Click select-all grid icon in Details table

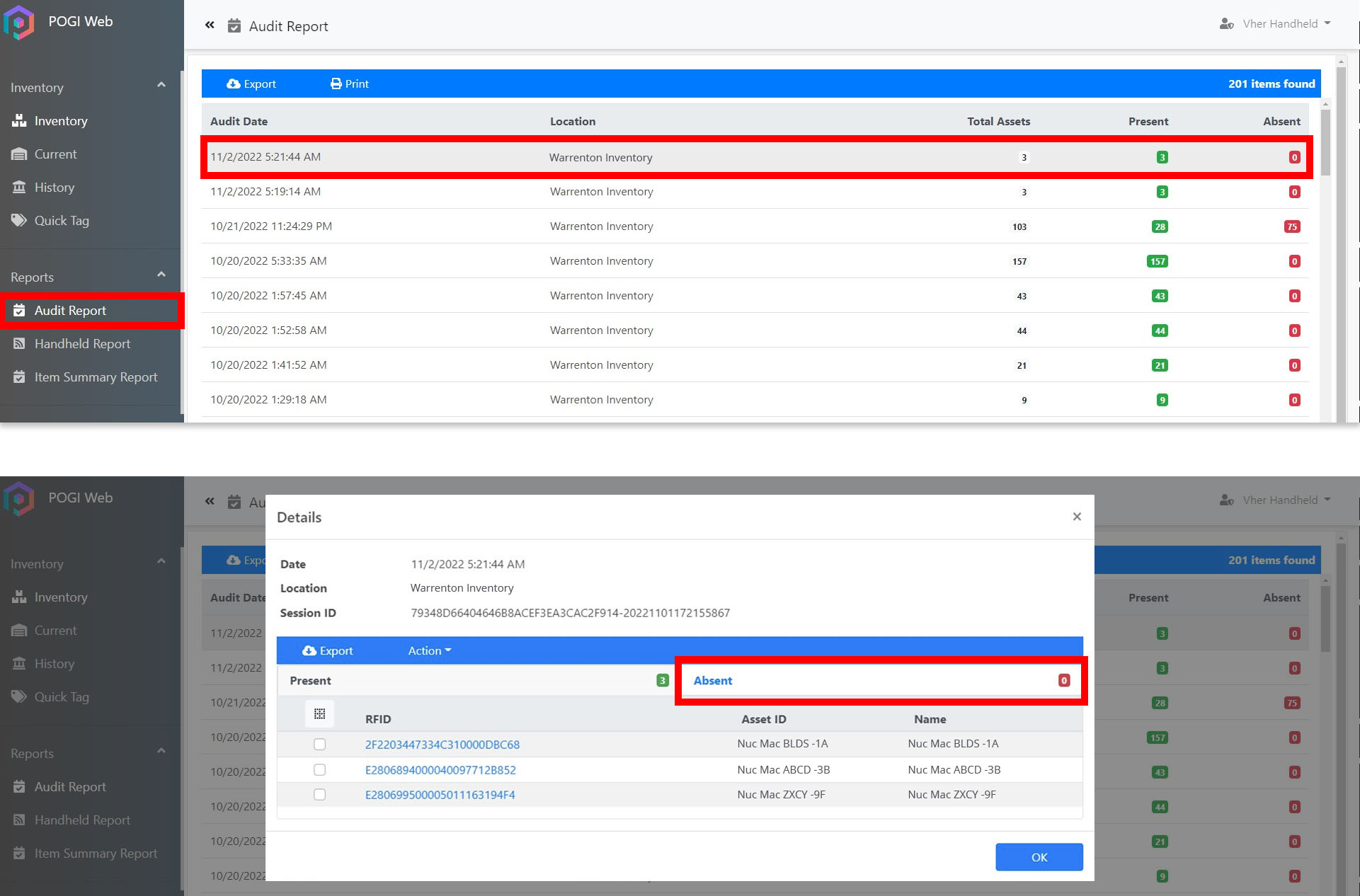point(319,714)
